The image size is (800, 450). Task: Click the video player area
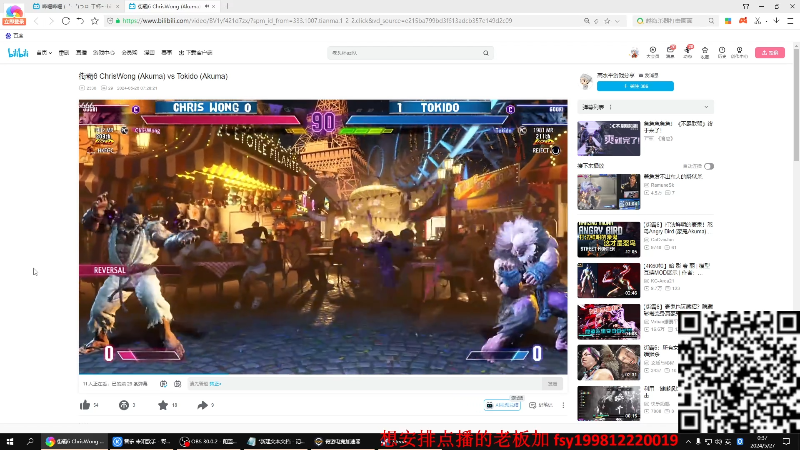coord(323,237)
